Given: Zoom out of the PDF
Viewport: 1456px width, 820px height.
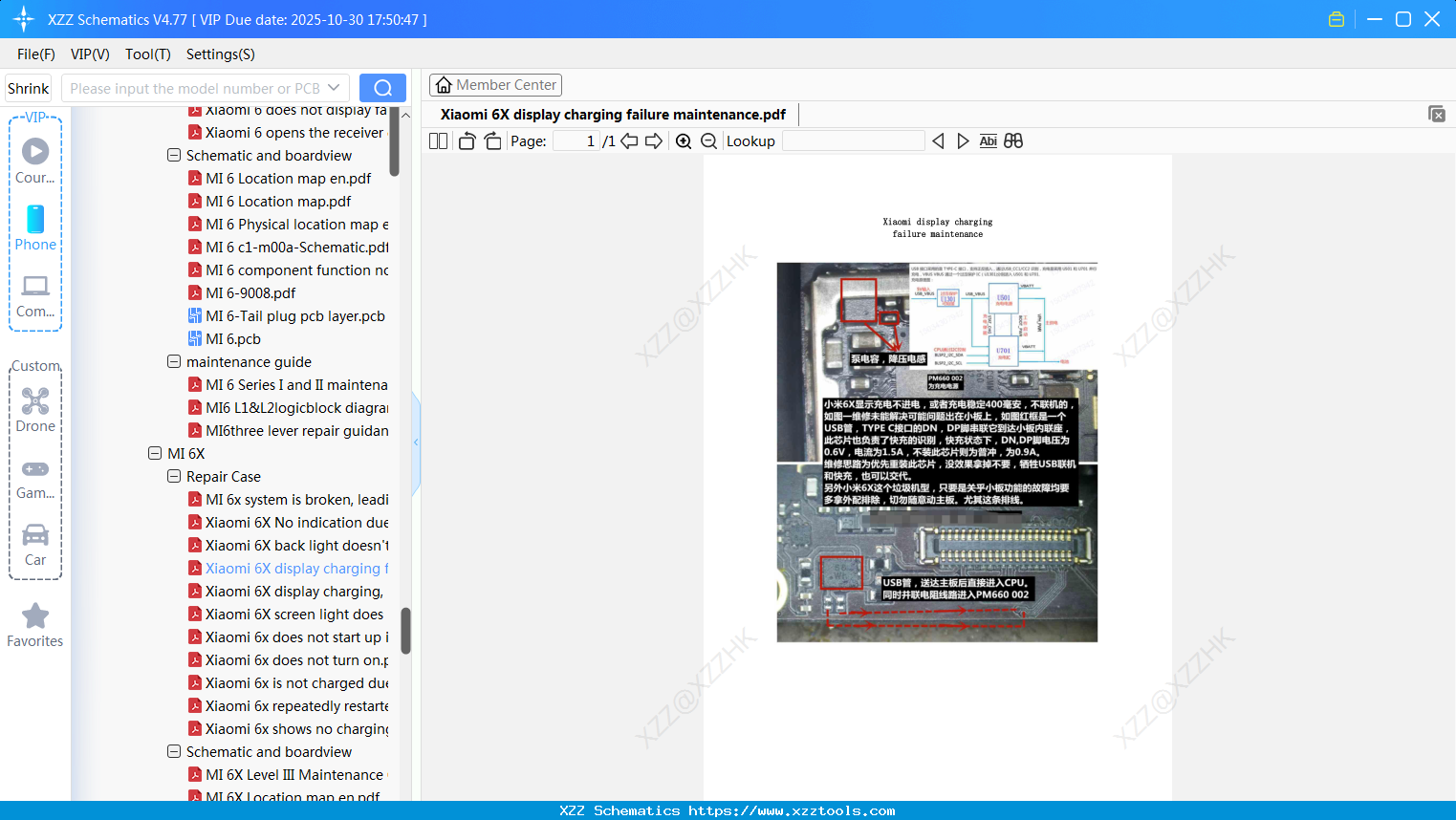Looking at the screenshot, I should pyautogui.click(x=709, y=141).
